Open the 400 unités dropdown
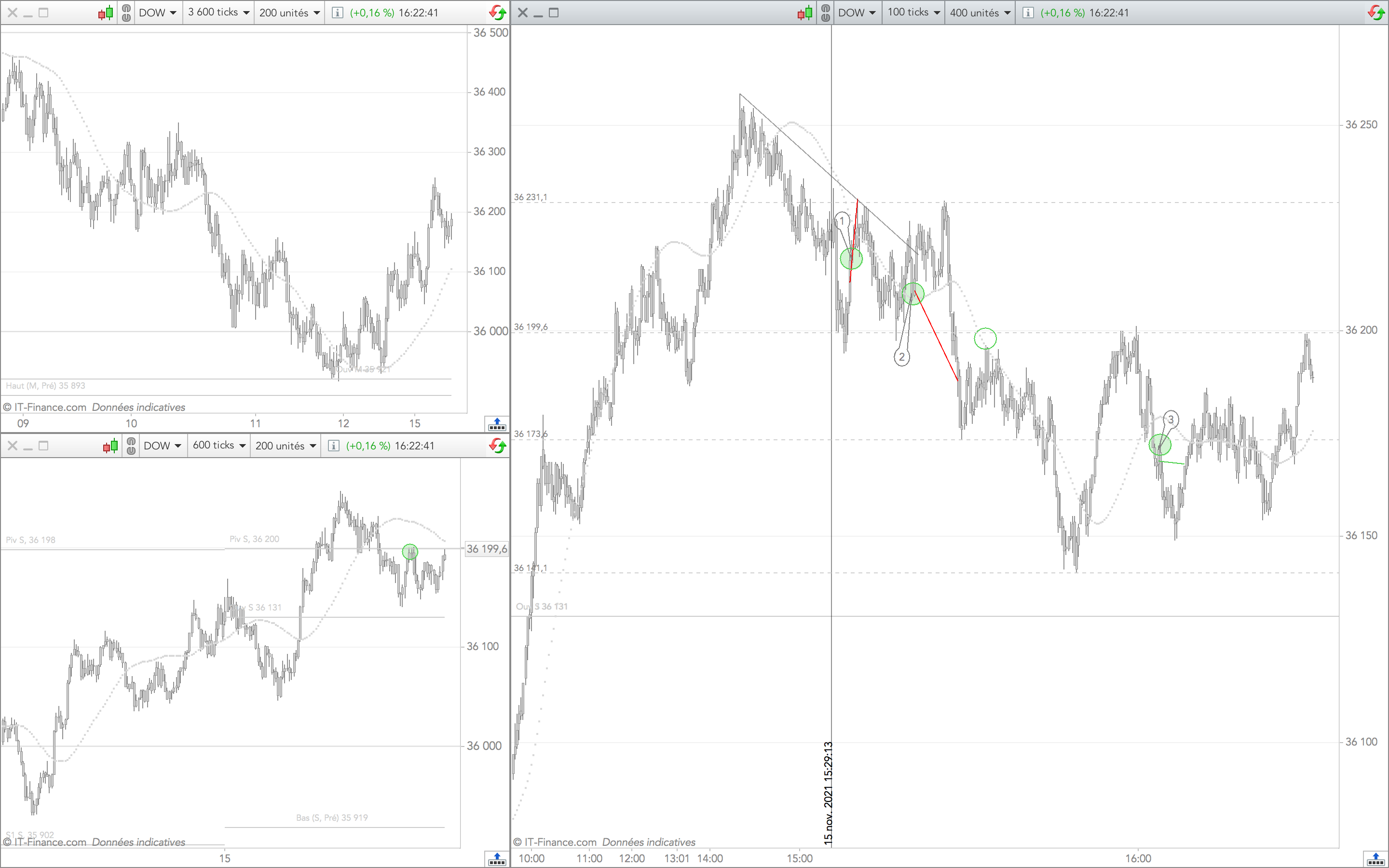1389x868 pixels. tap(980, 13)
